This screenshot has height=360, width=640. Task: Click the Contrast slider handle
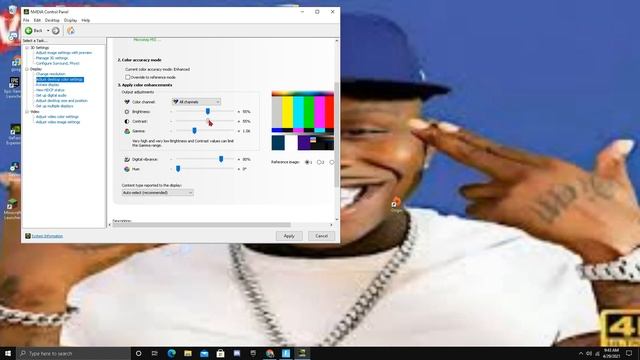(x=208, y=121)
